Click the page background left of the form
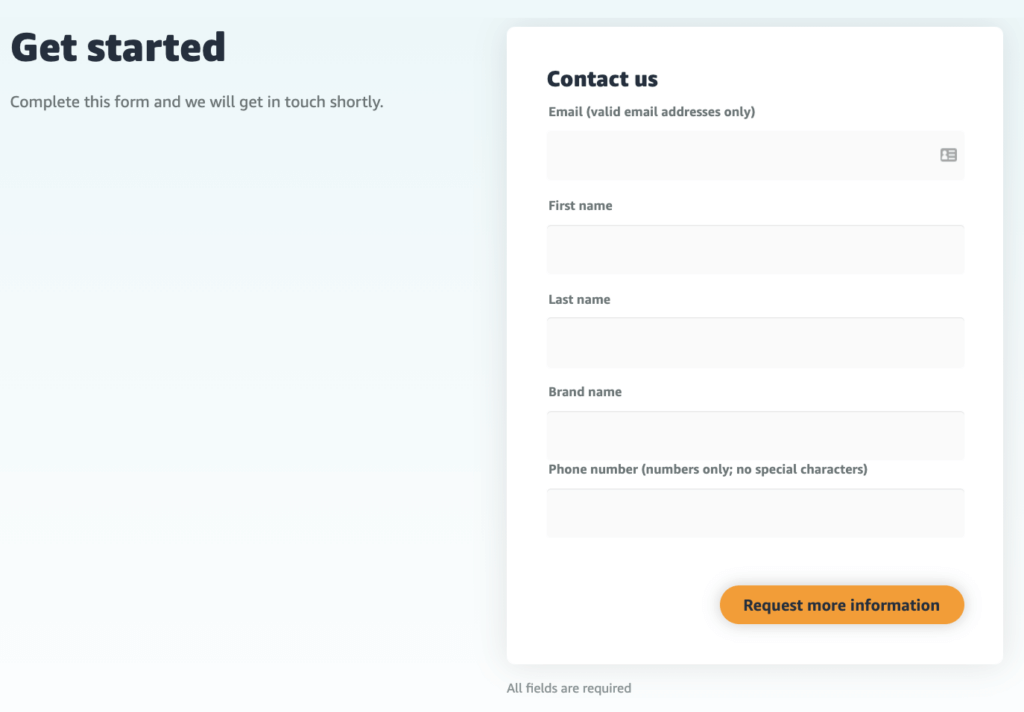The width and height of the screenshot is (1024, 712). (250, 400)
